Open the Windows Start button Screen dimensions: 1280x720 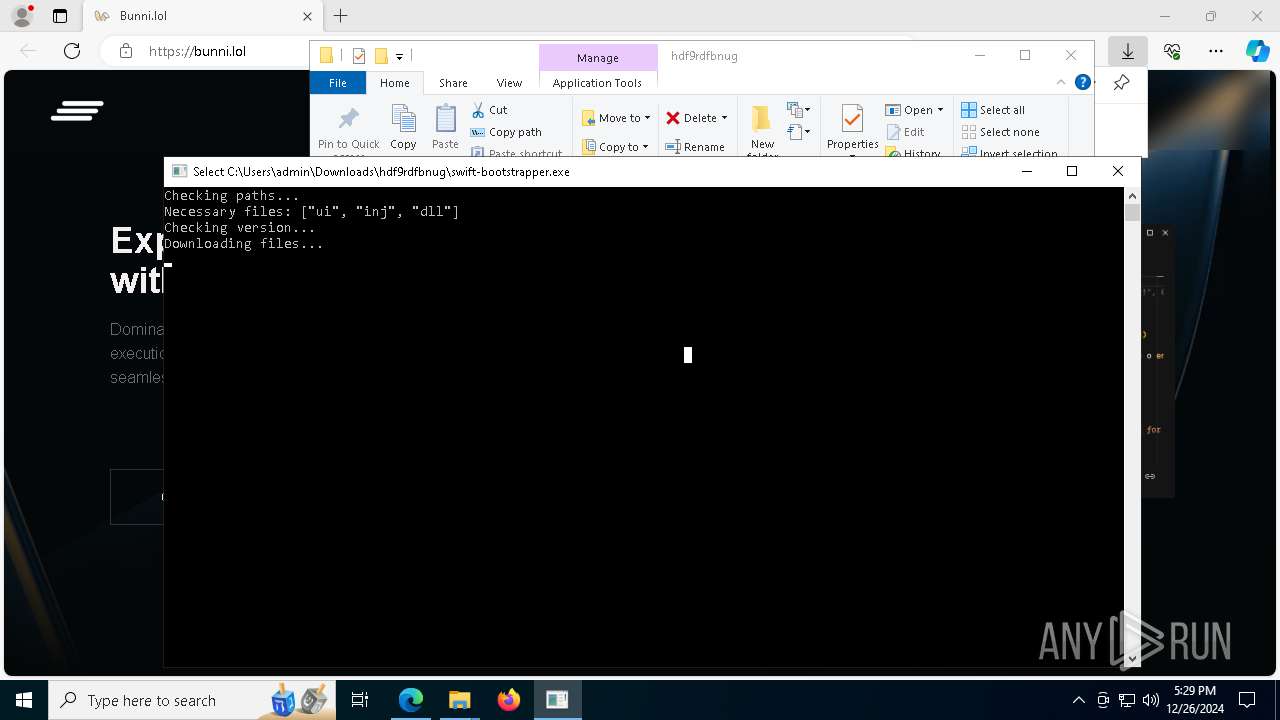[x=24, y=700]
